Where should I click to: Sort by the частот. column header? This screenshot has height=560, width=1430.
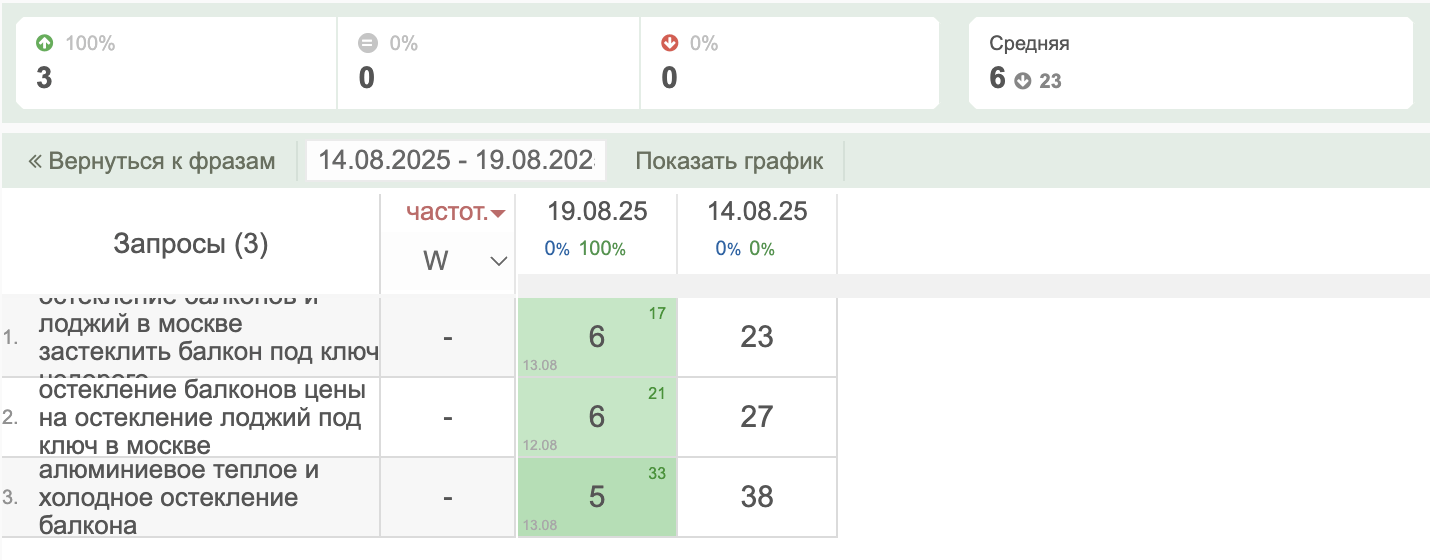pos(446,212)
